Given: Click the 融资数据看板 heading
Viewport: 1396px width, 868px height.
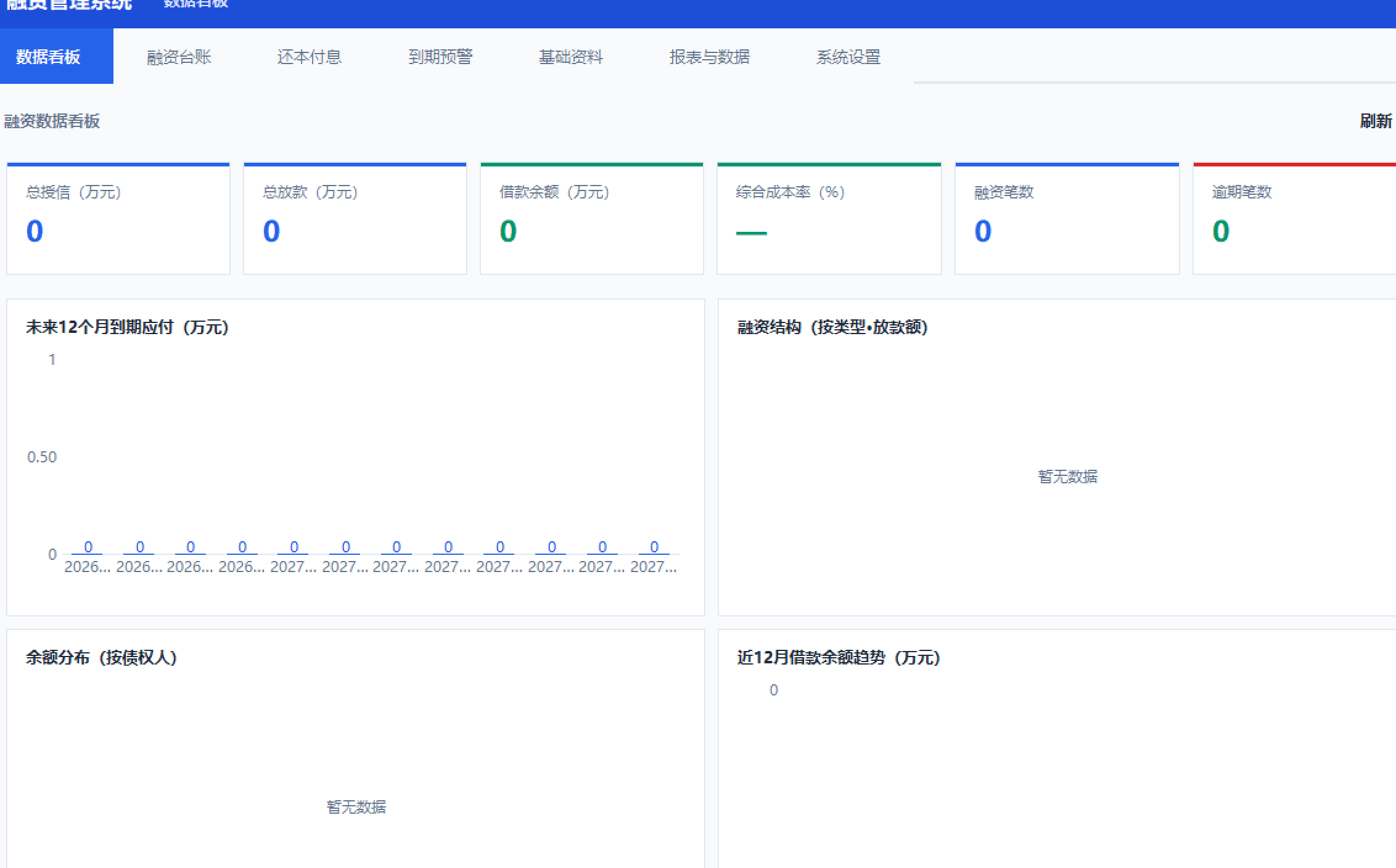Looking at the screenshot, I should [x=52, y=121].
